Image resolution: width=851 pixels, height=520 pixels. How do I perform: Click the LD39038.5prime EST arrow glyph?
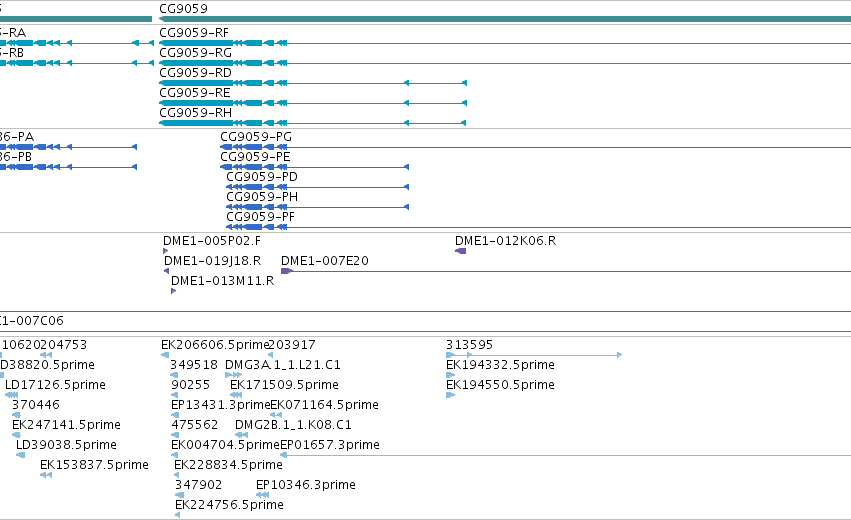coord(20,455)
